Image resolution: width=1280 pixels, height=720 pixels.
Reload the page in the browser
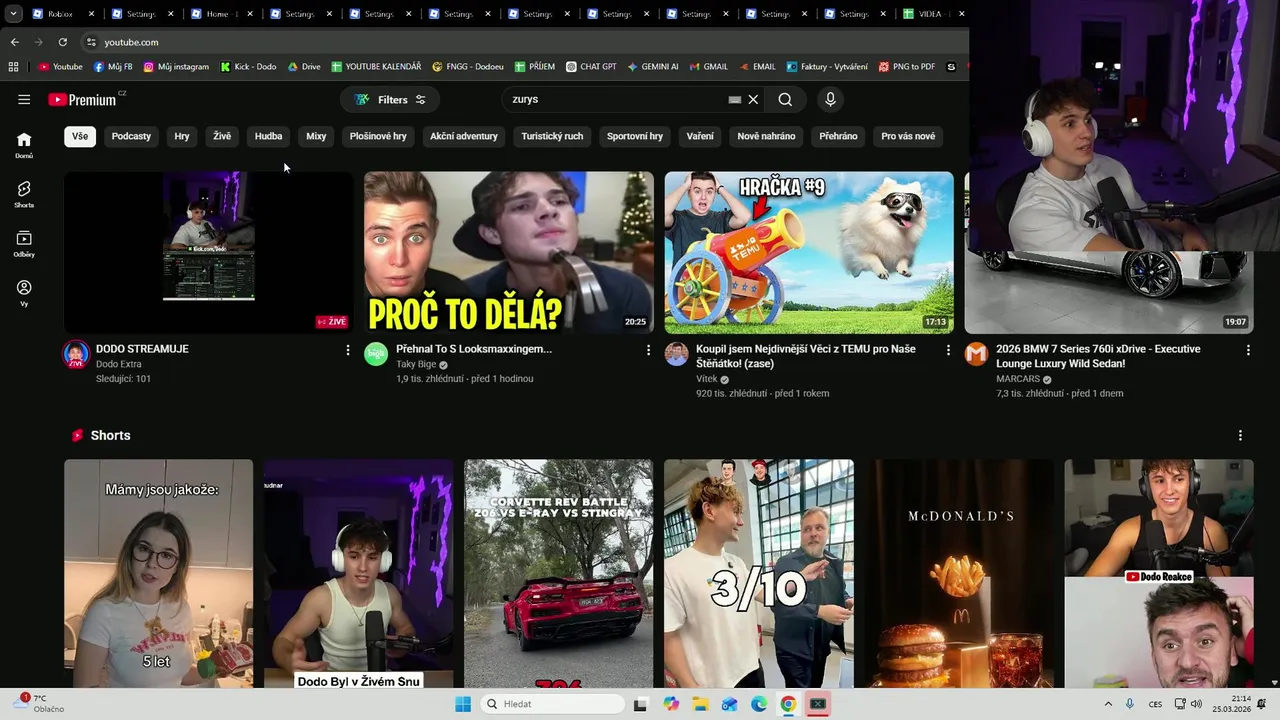(x=62, y=42)
